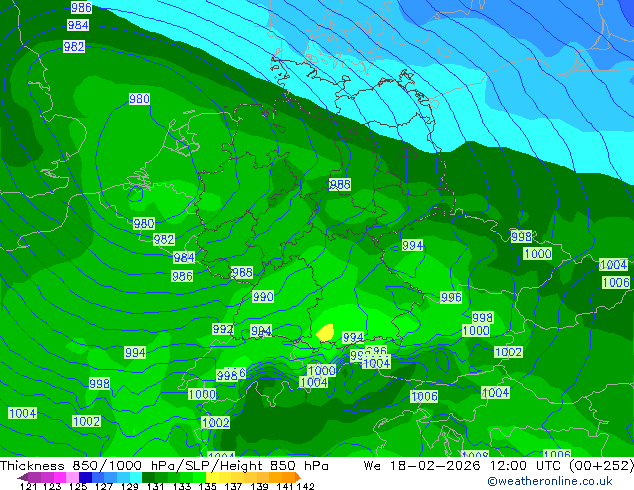The width and height of the screenshot is (634, 490).
Task: Select the 986 label at the map's top edge
Action: coord(81,7)
